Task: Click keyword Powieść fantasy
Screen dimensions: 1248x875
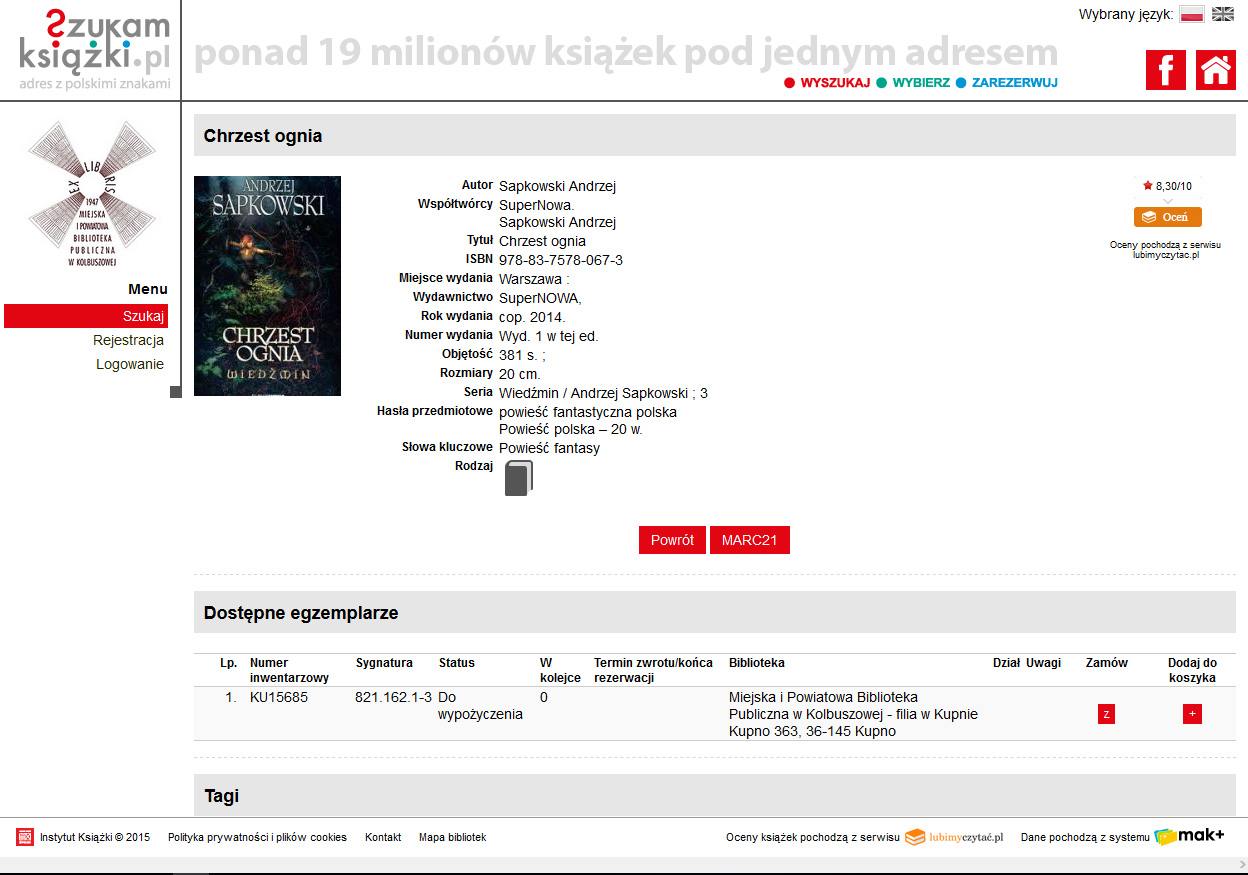Action: point(549,448)
